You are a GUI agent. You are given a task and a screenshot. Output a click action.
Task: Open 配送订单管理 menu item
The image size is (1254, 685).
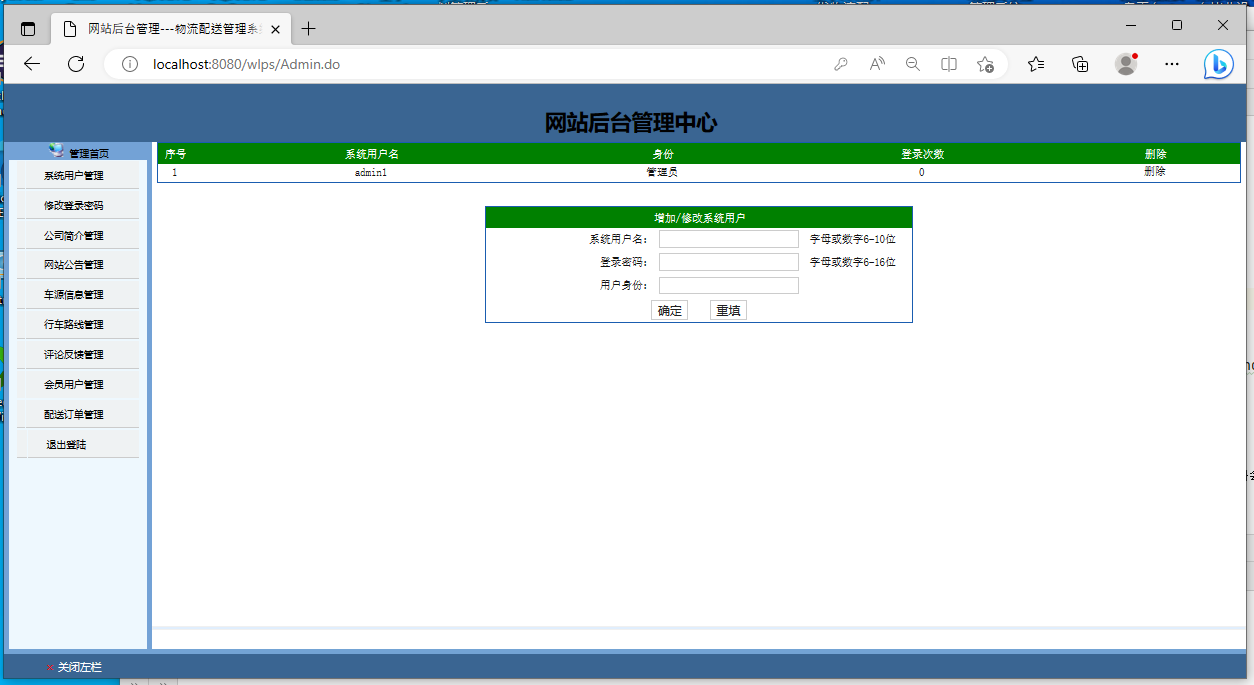pyautogui.click(x=73, y=415)
